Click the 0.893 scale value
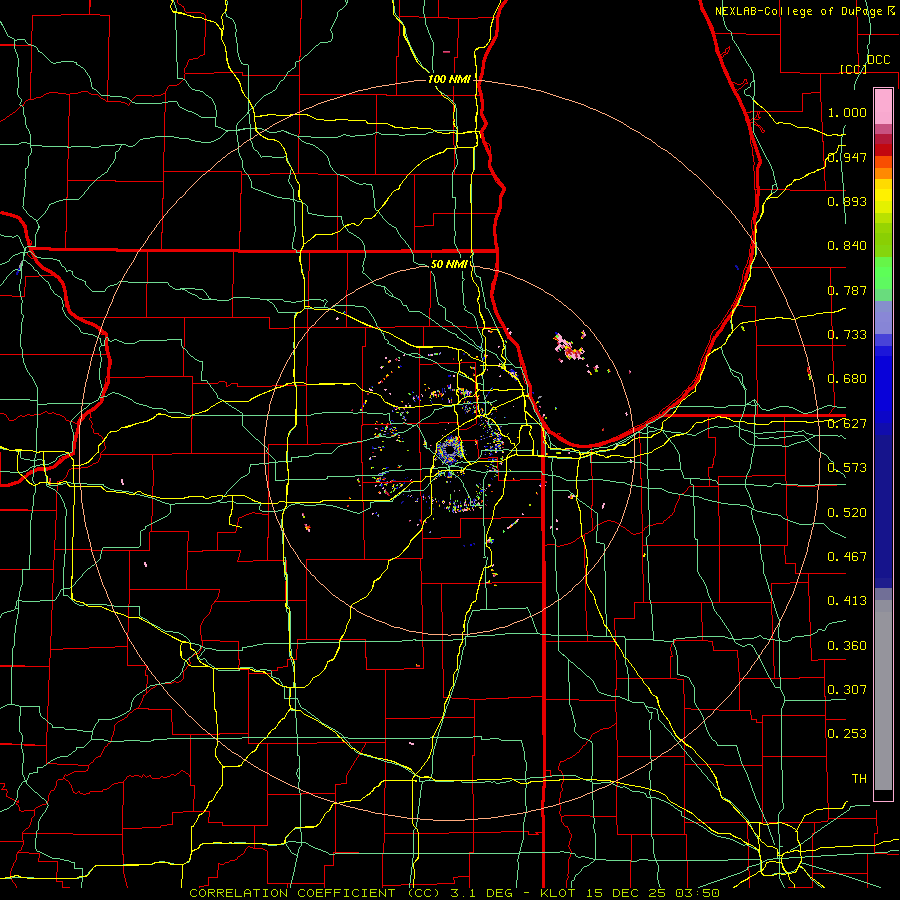 [847, 201]
